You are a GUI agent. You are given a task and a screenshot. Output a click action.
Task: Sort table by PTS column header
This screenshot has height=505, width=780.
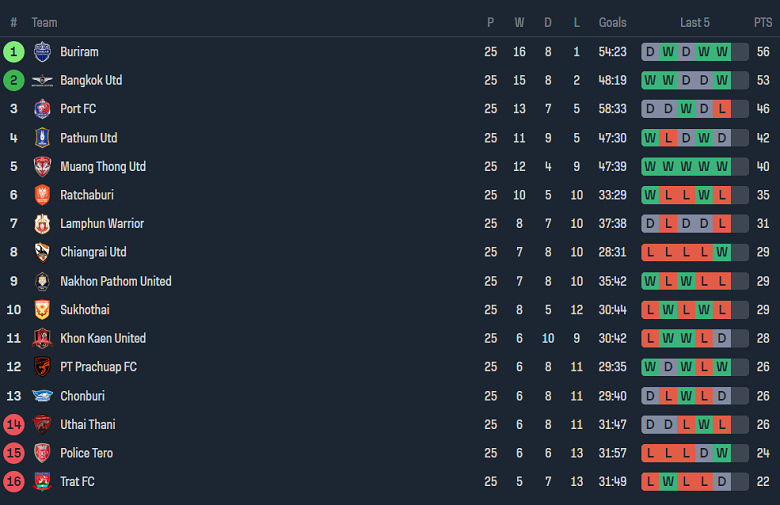pos(763,22)
